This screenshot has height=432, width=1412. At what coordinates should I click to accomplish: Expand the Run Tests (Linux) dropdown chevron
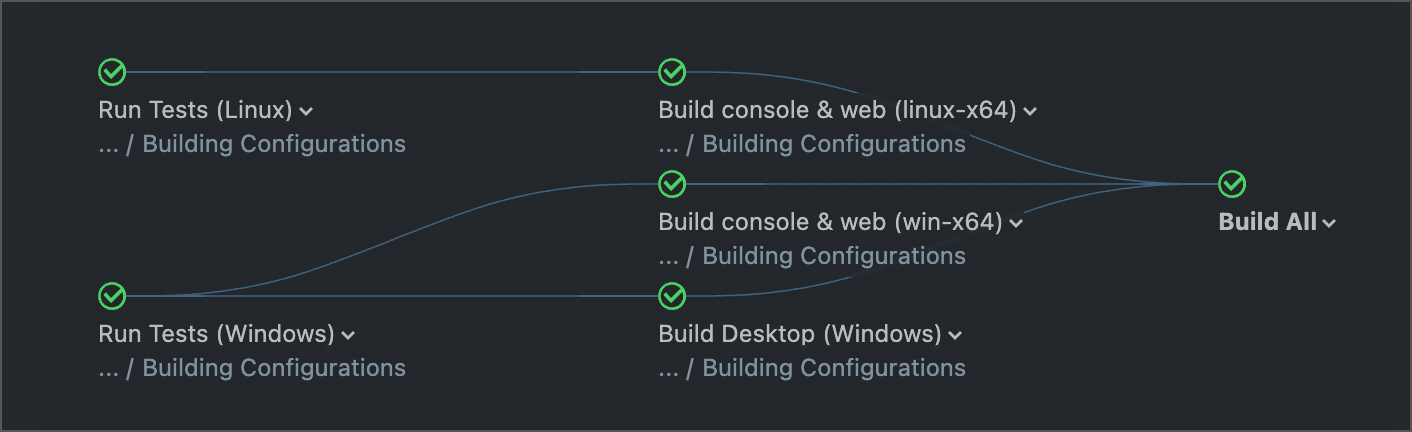pyautogui.click(x=306, y=111)
